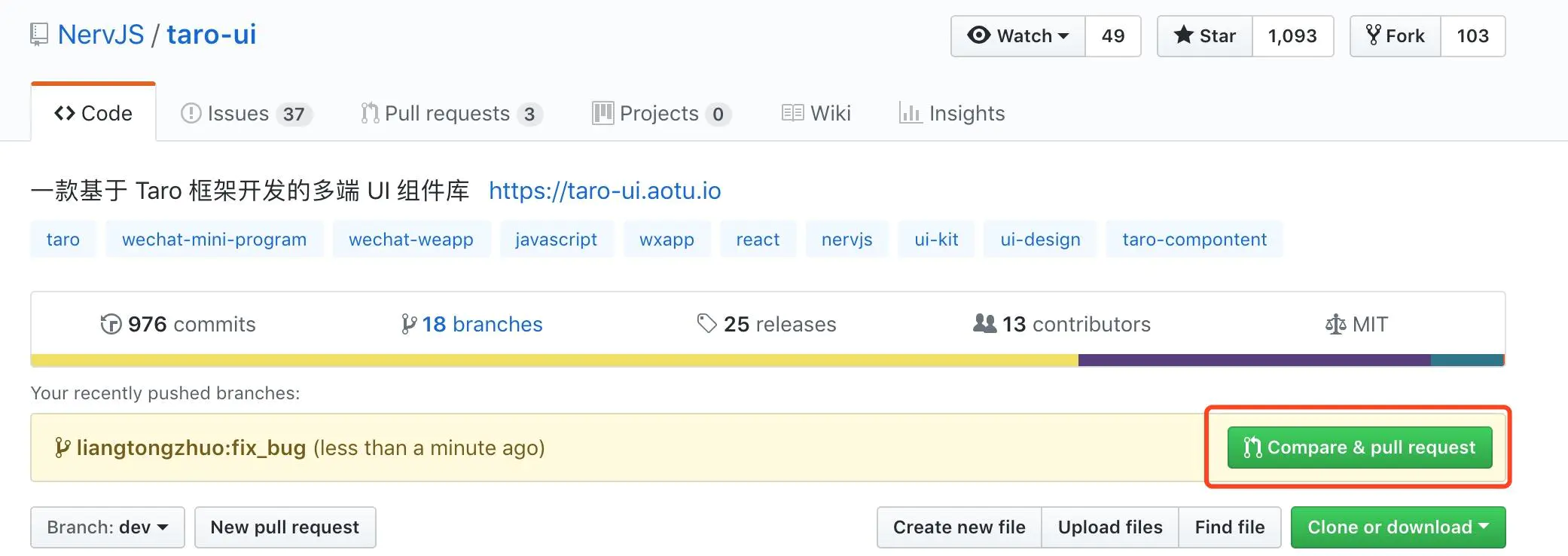Open the Pull requests tab
This screenshot has height=556, width=1568.
[x=450, y=113]
